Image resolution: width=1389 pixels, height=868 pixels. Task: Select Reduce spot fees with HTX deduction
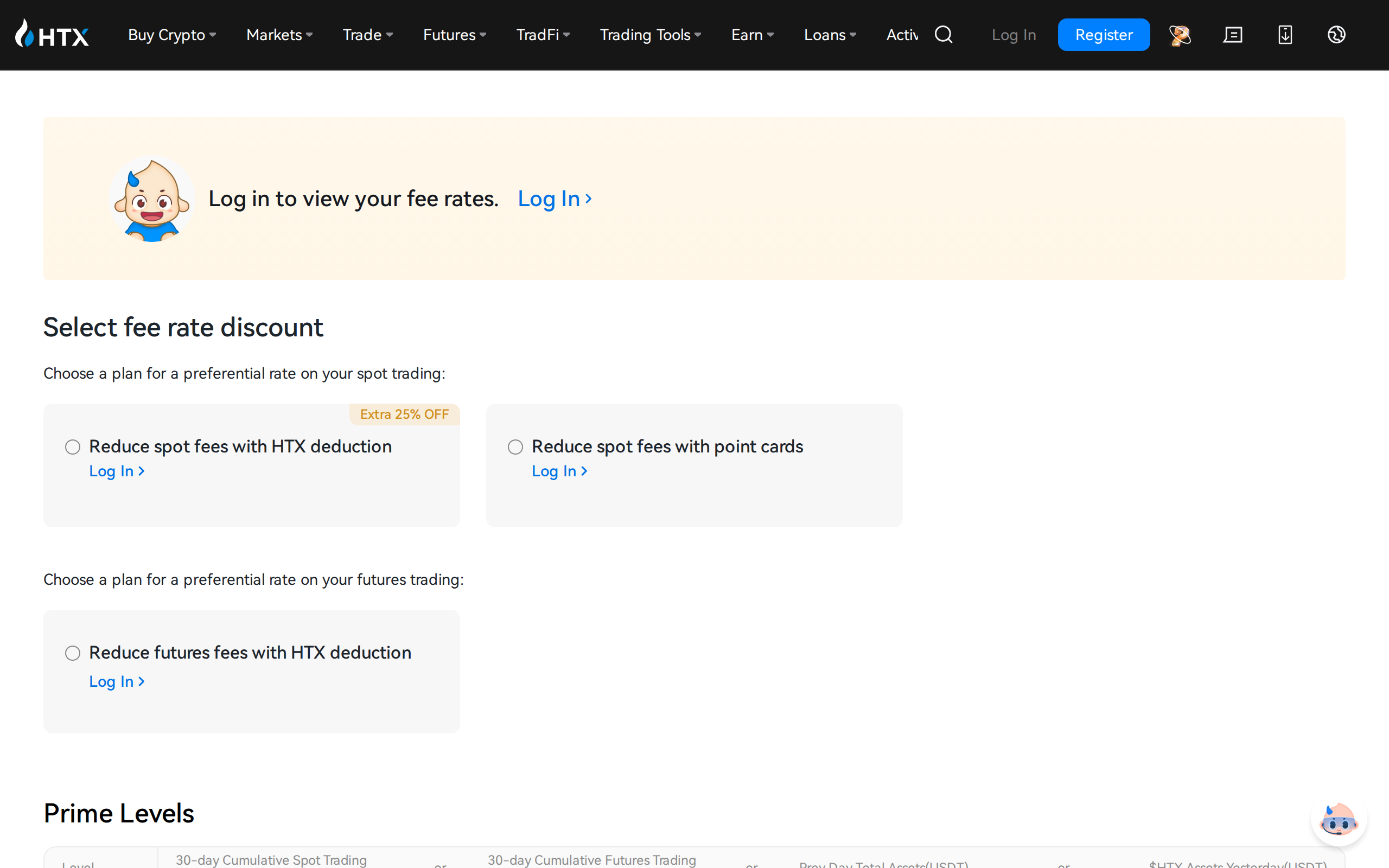click(x=72, y=446)
